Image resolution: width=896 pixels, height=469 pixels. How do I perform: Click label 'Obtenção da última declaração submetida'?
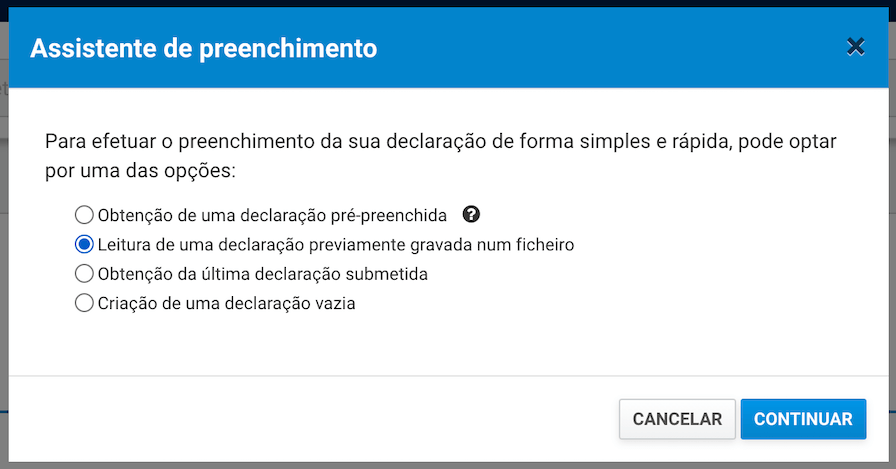click(263, 274)
